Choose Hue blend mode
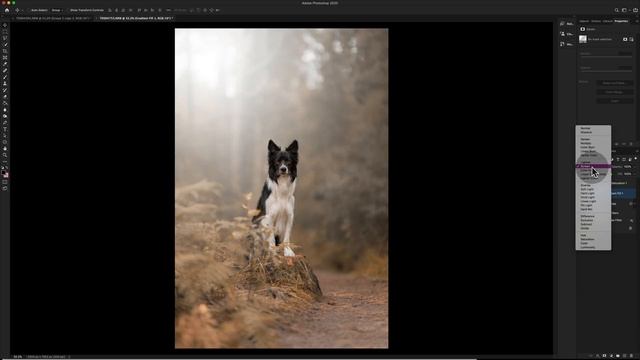Image resolution: width=640 pixels, height=360 pixels. [x=593, y=235]
